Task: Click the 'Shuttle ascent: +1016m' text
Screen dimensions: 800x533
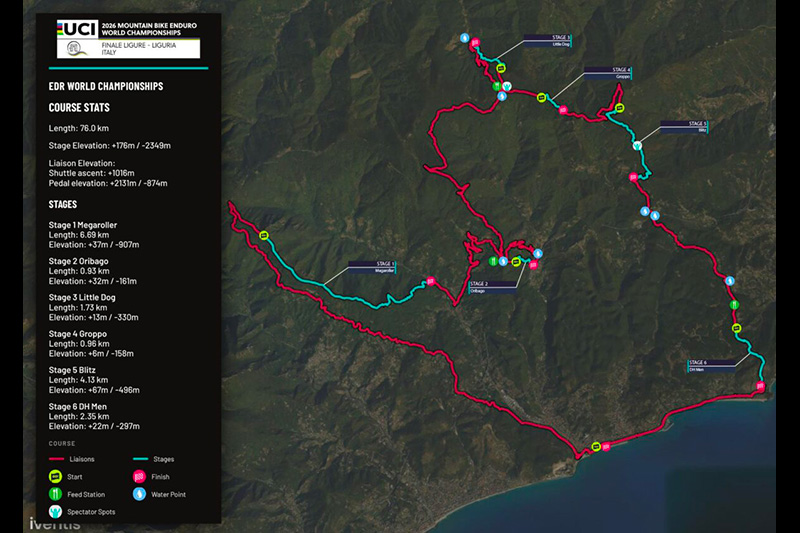Action: click(x=91, y=173)
